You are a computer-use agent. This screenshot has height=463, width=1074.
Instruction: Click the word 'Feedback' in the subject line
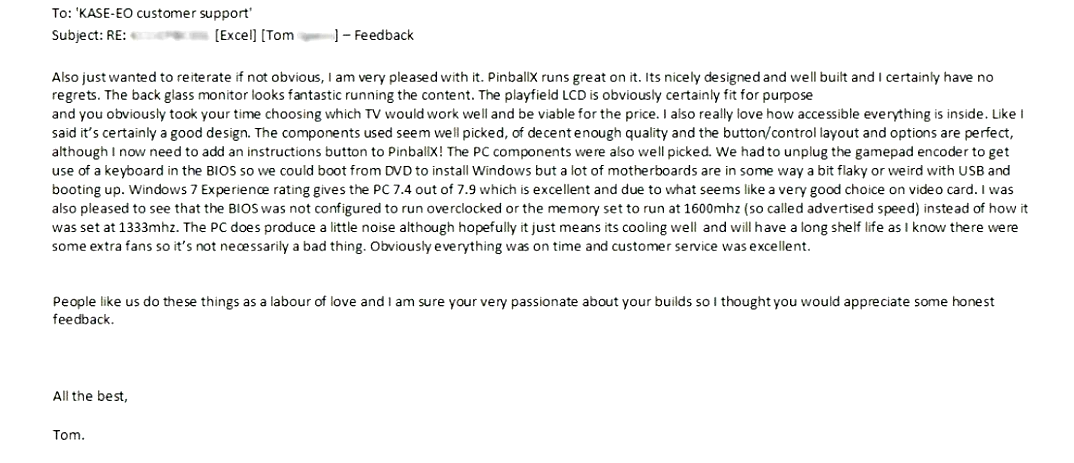pyautogui.click(x=384, y=35)
